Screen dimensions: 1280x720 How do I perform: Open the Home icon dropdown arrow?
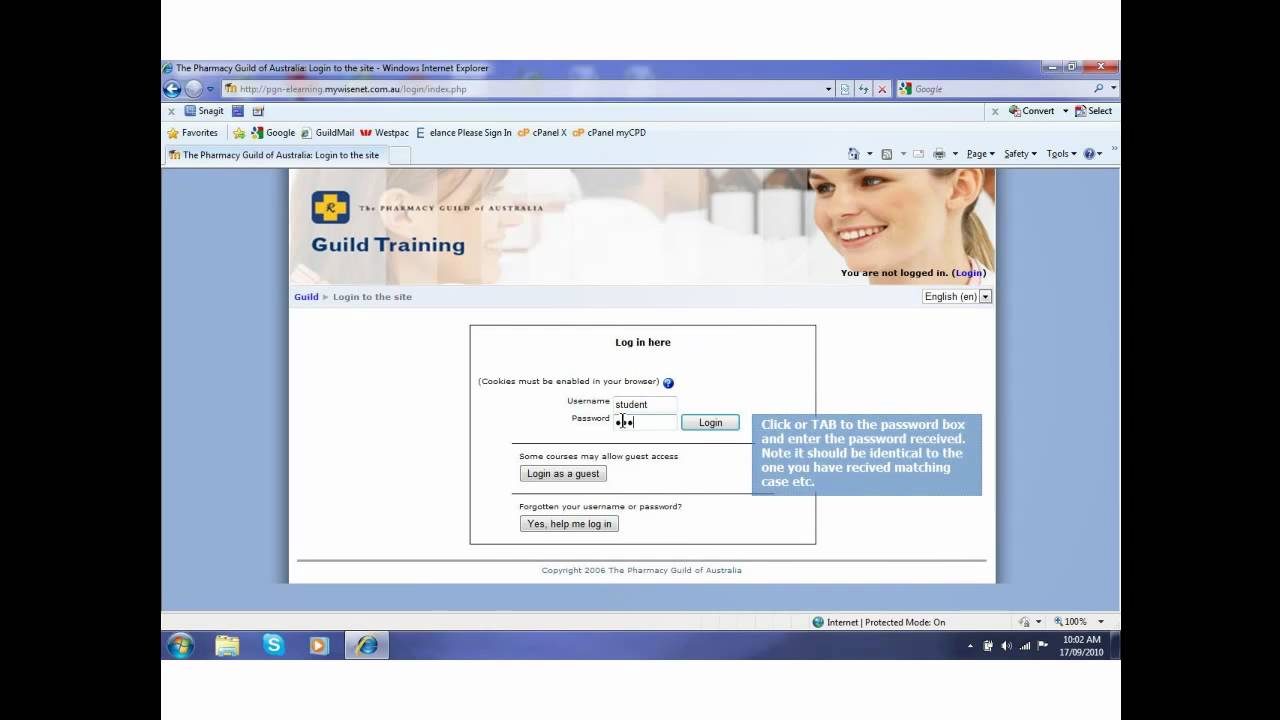pyautogui.click(x=869, y=154)
